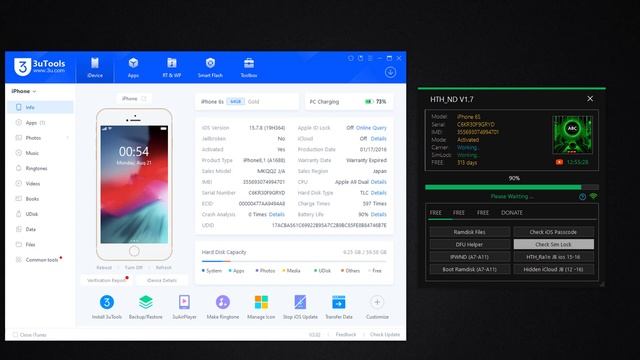Click Turn Off below the phone preview
This screenshot has width=640, height=360.
pos(133,268)
